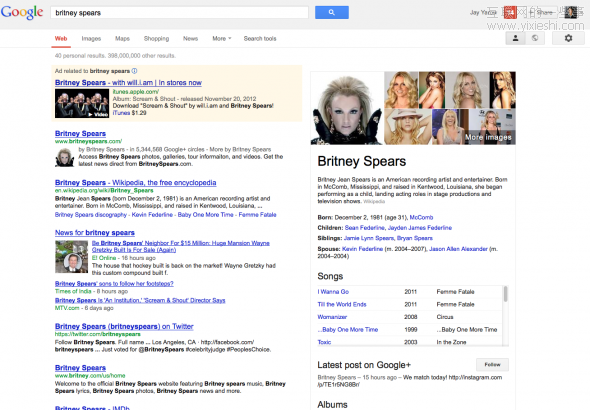Open Search tools options

260,38
